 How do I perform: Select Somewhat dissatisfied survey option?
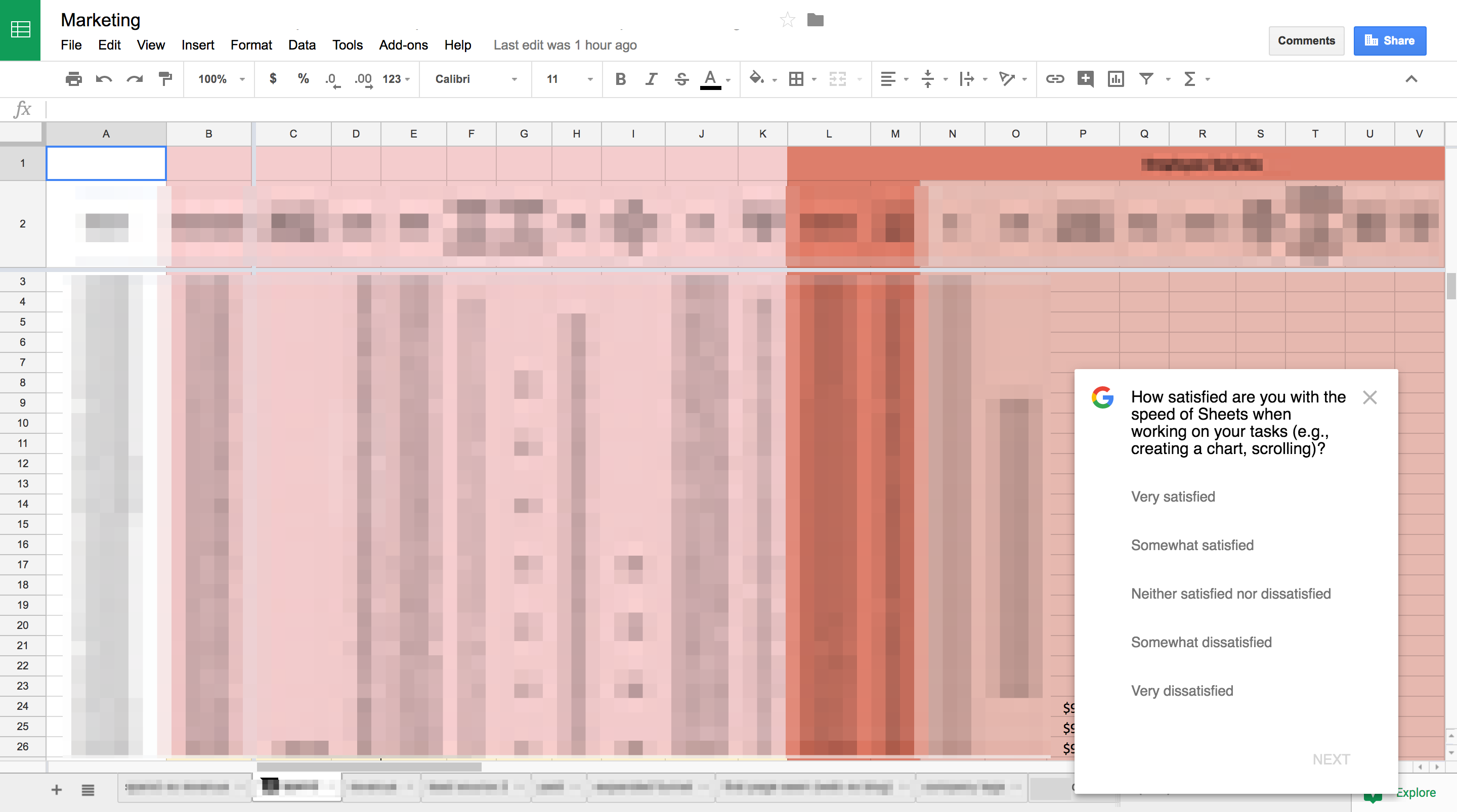[1202, 642]
